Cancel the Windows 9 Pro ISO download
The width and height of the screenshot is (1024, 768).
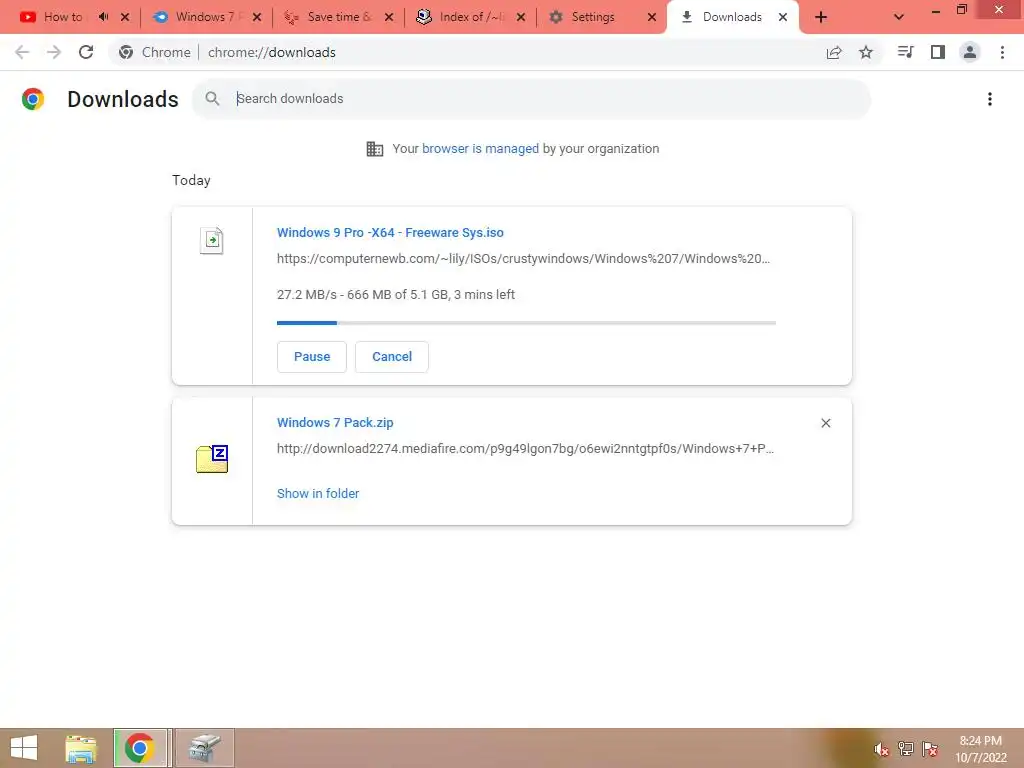392,357
